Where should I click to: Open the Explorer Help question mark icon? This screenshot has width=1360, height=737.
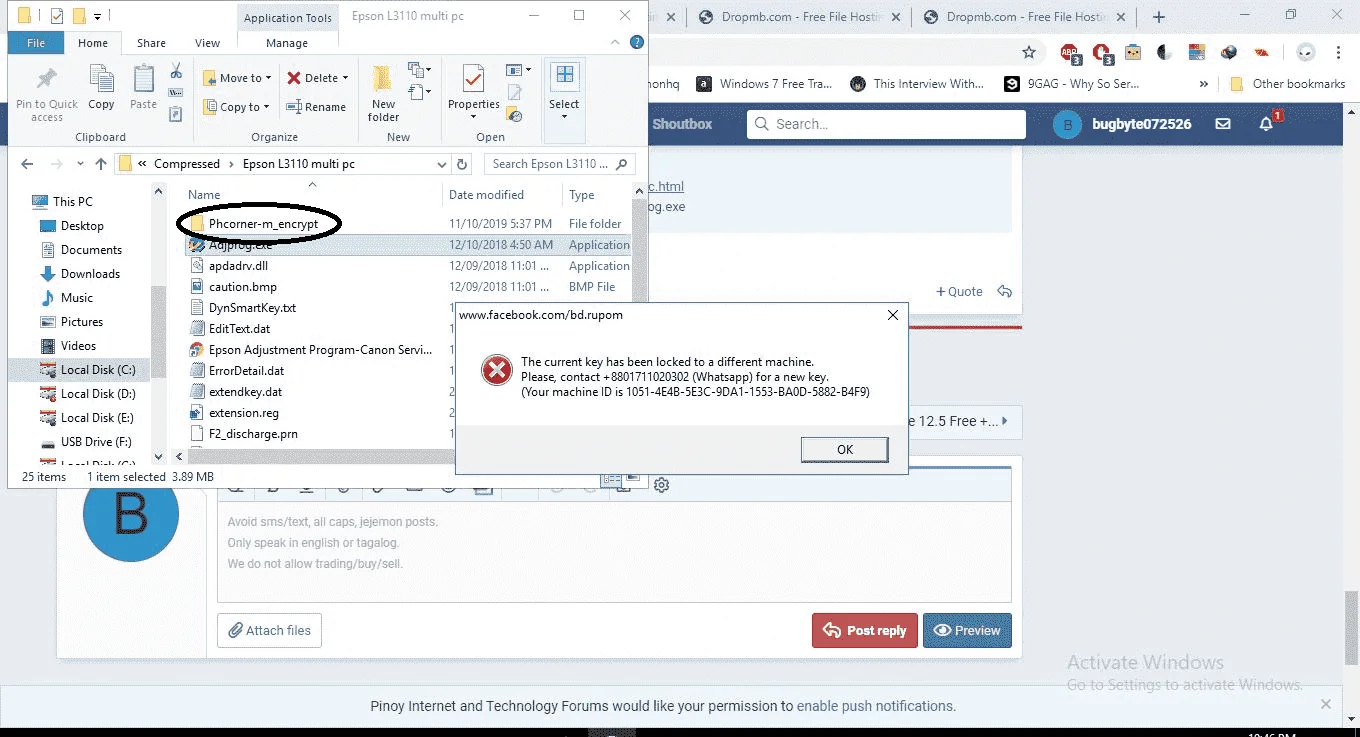pyautogui.click(x=636, y=43)
